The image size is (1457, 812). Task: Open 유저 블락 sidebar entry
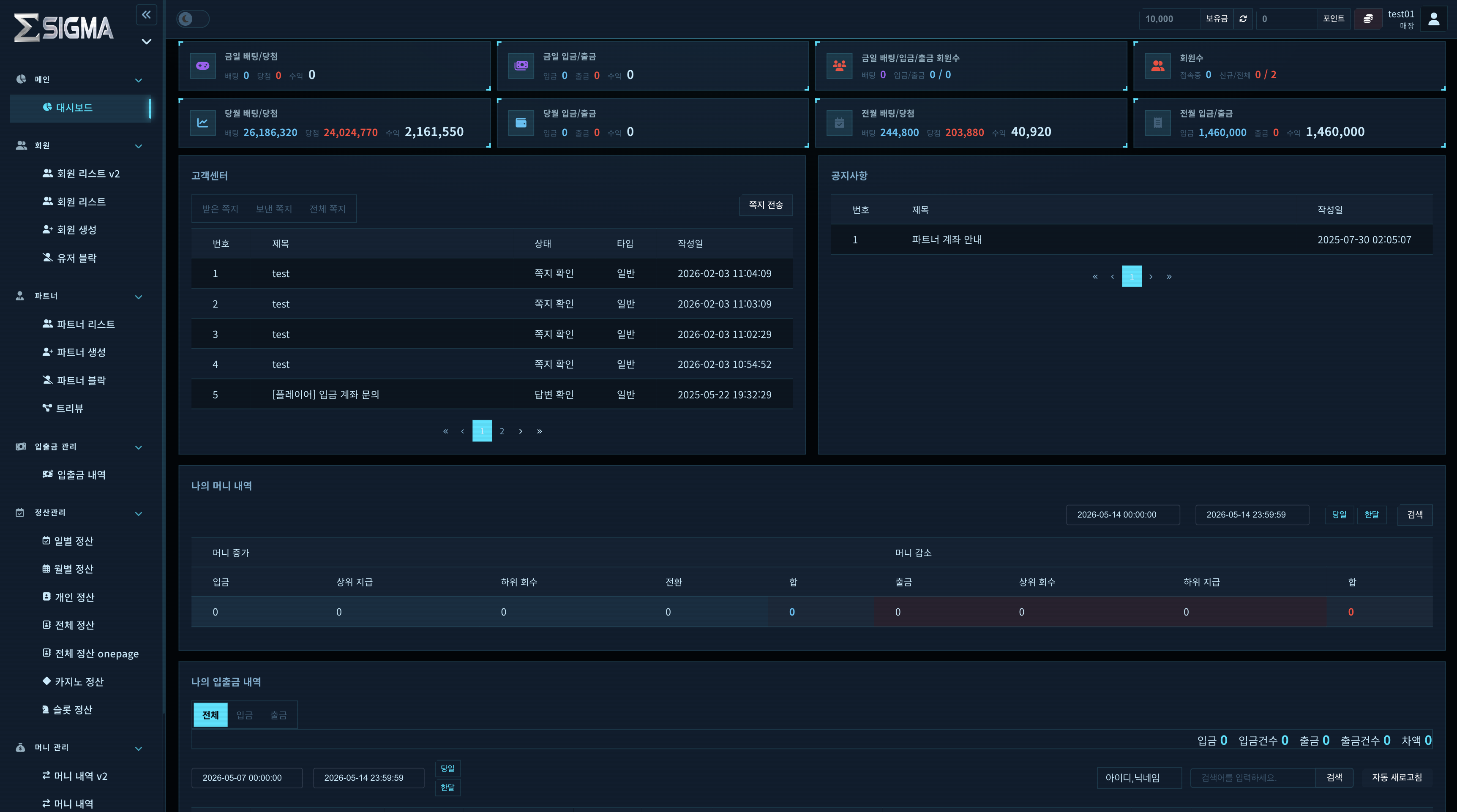(x=70, y=258)
